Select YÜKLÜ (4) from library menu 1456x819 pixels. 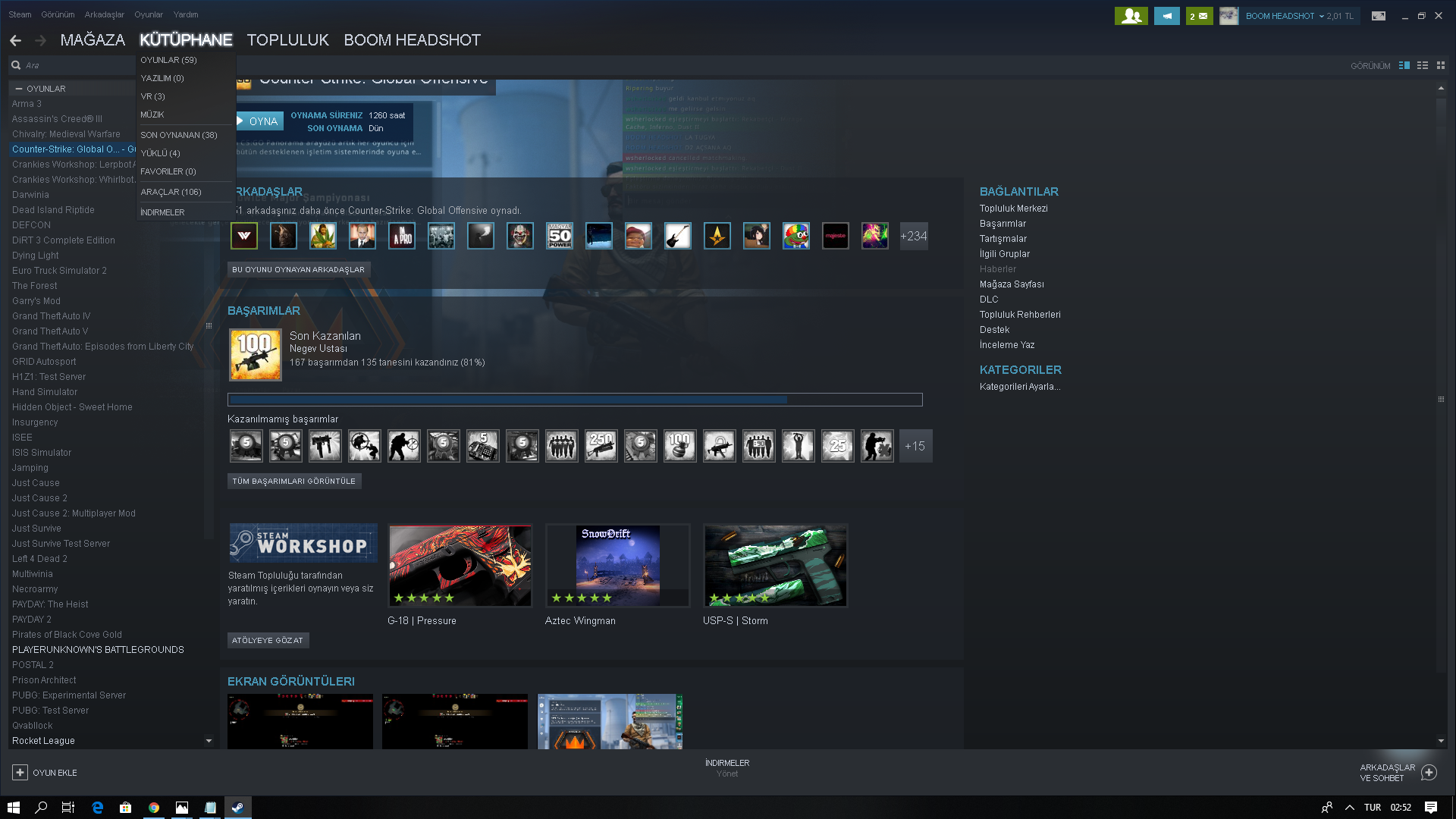click(x=160, y=153)
